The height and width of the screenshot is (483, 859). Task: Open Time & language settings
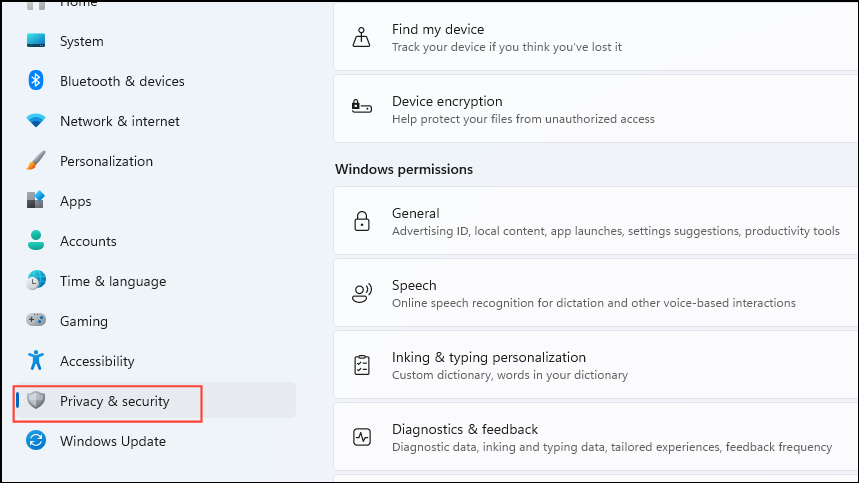(154, 281)
